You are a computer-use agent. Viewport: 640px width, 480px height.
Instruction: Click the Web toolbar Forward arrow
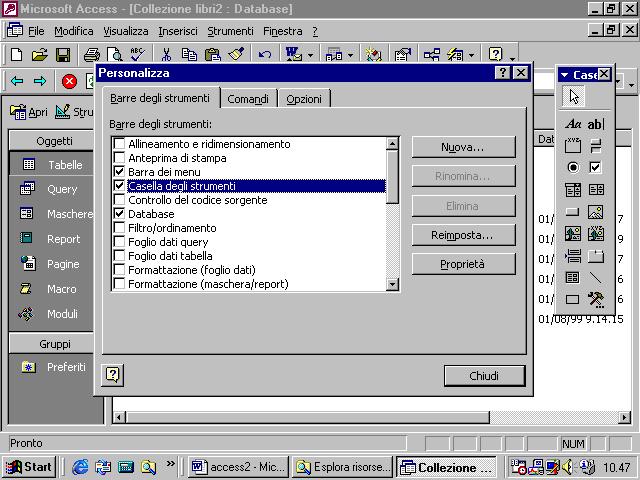(x=40, y=81)
